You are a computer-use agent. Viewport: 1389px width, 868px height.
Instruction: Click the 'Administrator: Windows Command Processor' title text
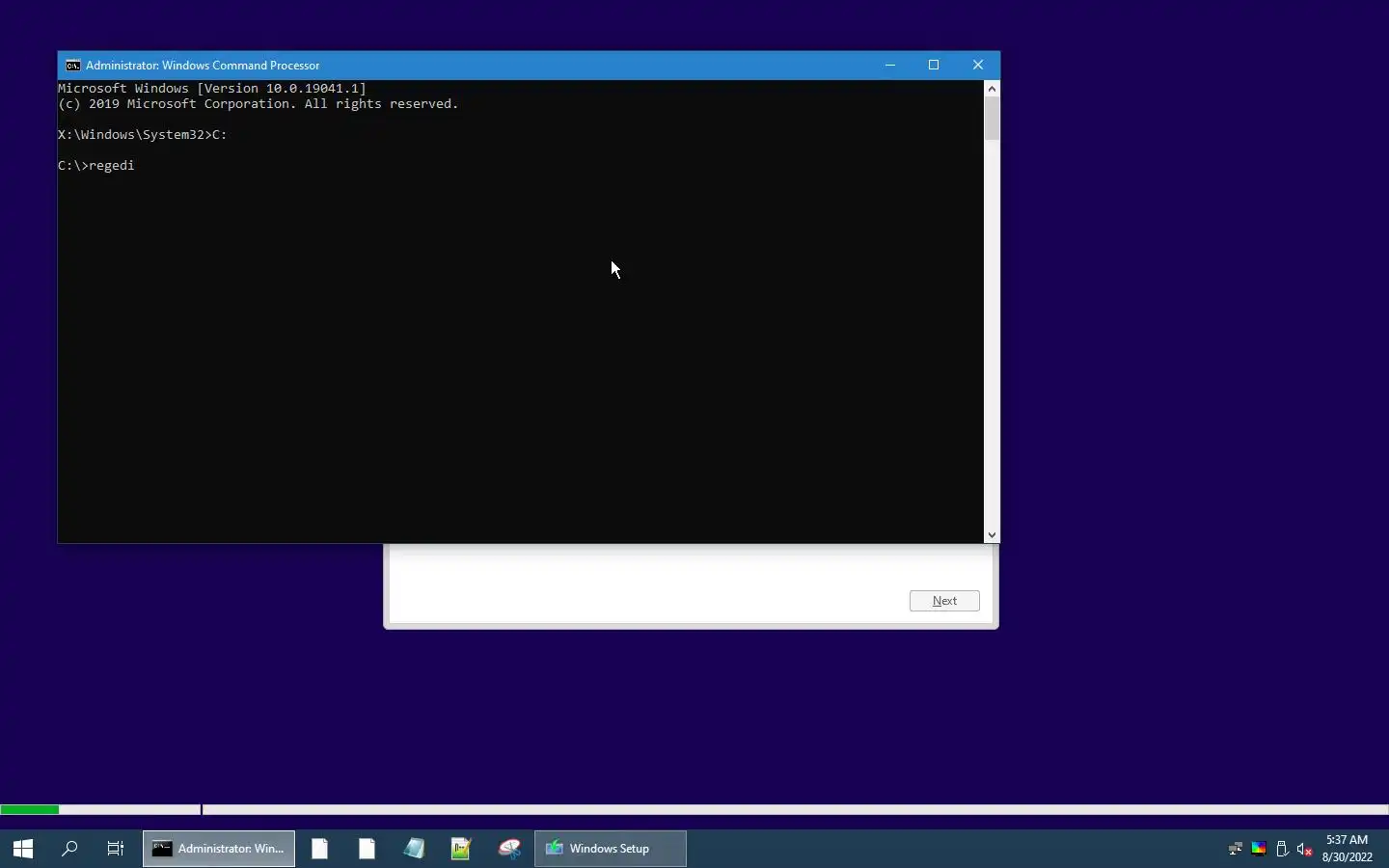(204, 66)
